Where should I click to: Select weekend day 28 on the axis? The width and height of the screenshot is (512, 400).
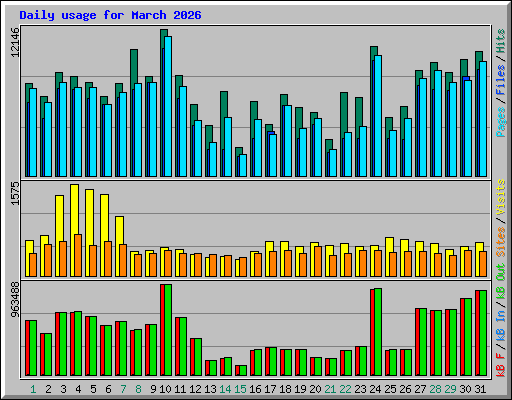pos(435,389)
